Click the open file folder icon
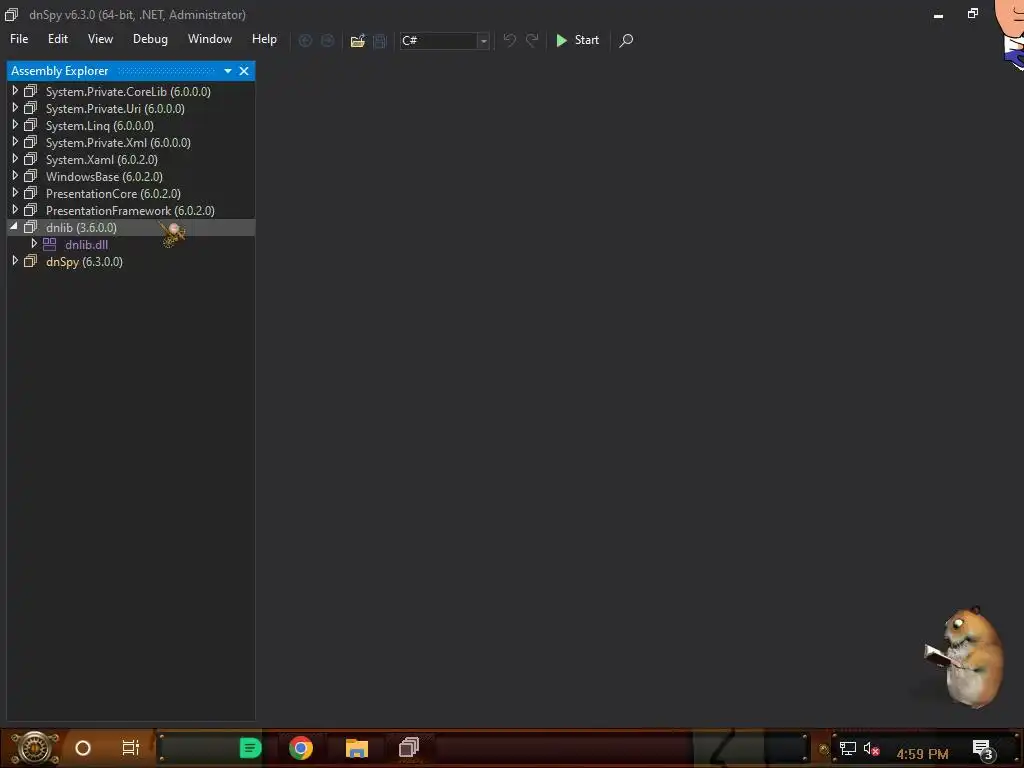 (x=357, y=40)
